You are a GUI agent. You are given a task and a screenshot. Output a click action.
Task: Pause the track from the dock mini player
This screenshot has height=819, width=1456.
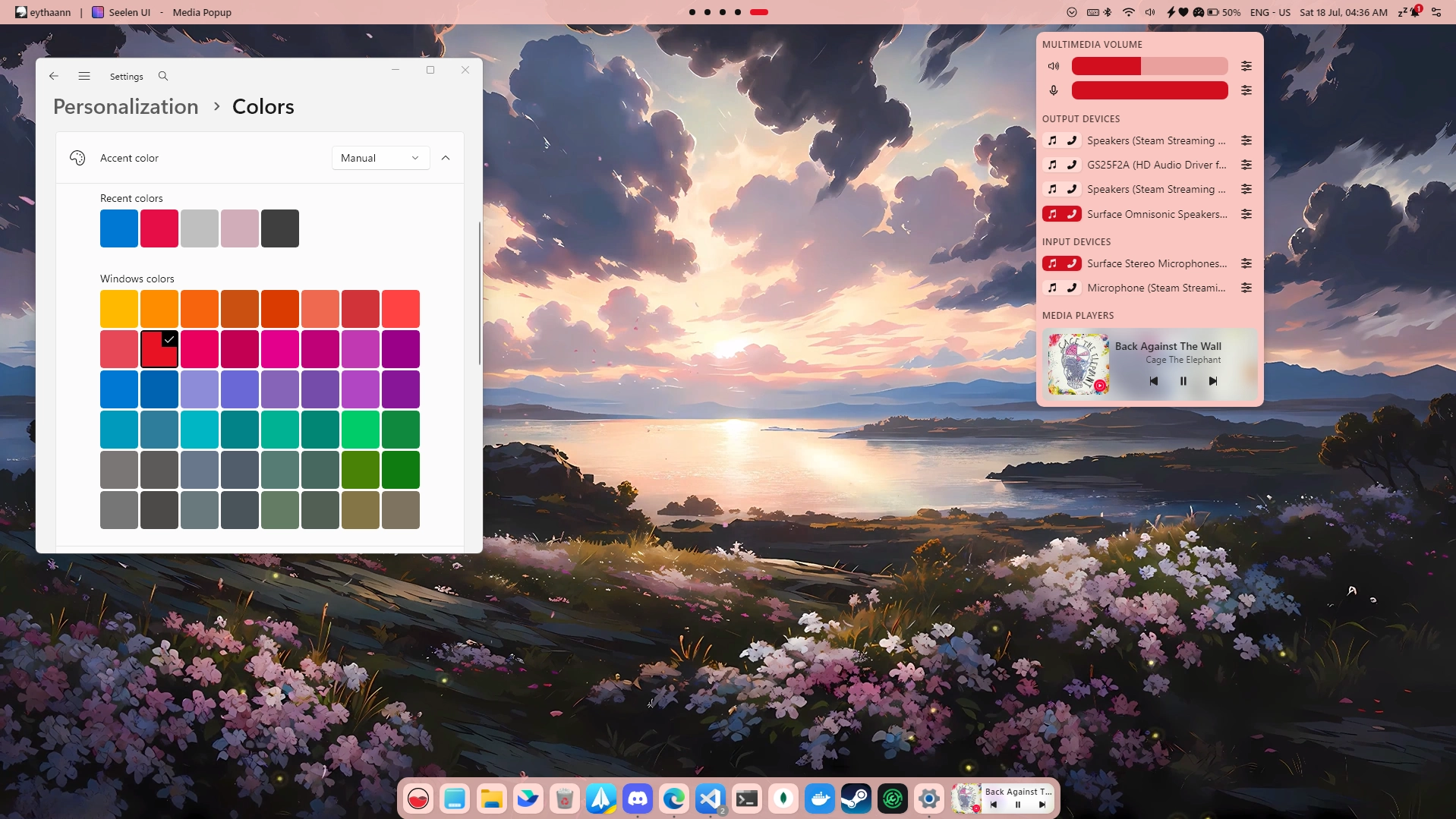pyautogui.click(x=1018, y=805)
